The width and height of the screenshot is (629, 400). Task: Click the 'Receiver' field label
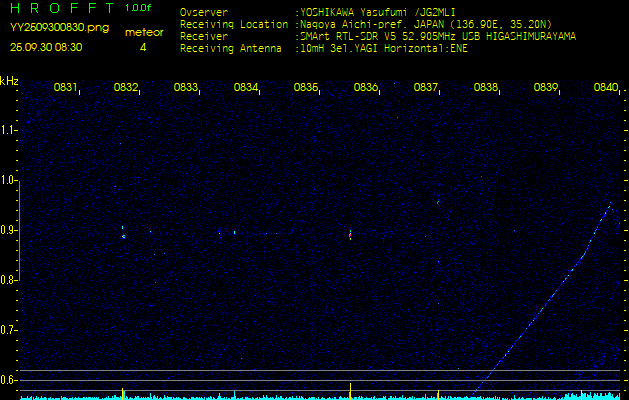click(x=204, y=37)
